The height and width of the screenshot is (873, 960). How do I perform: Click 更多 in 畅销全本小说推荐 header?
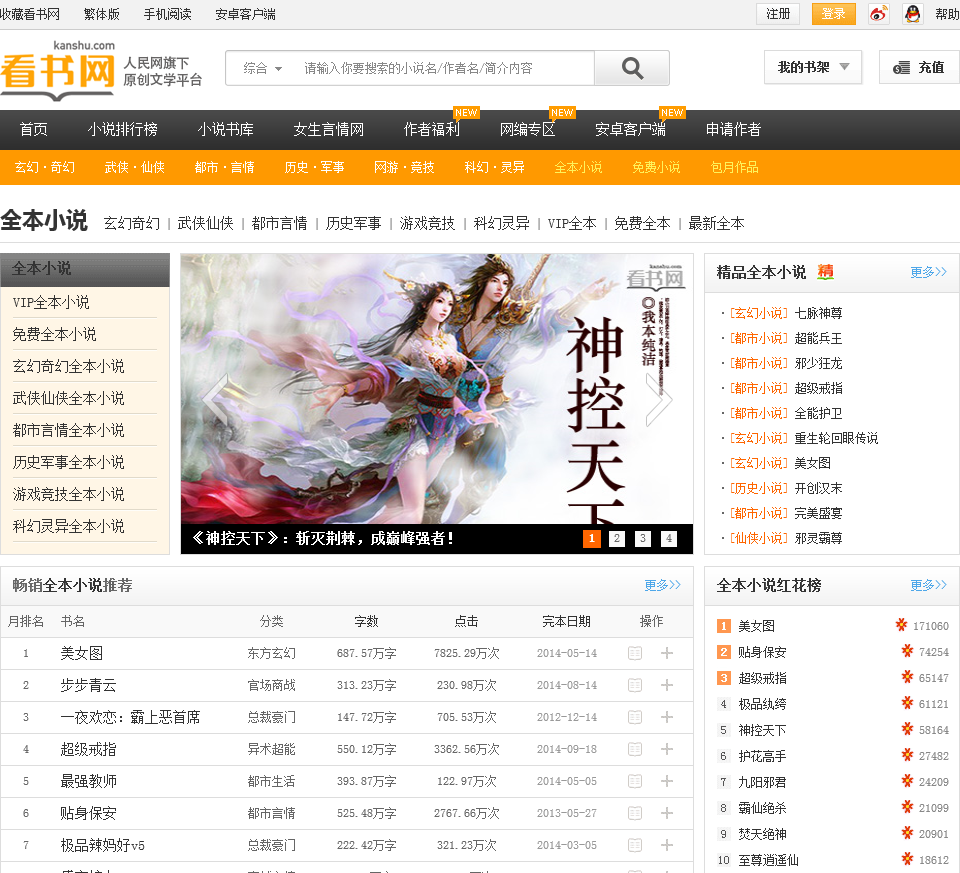pyautogui.click(x=662, y=585)
